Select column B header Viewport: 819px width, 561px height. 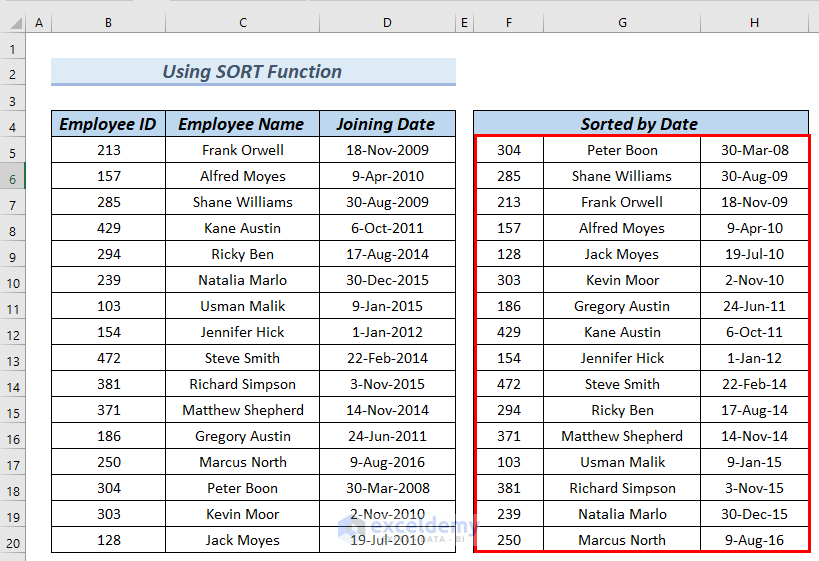[108, 22]
